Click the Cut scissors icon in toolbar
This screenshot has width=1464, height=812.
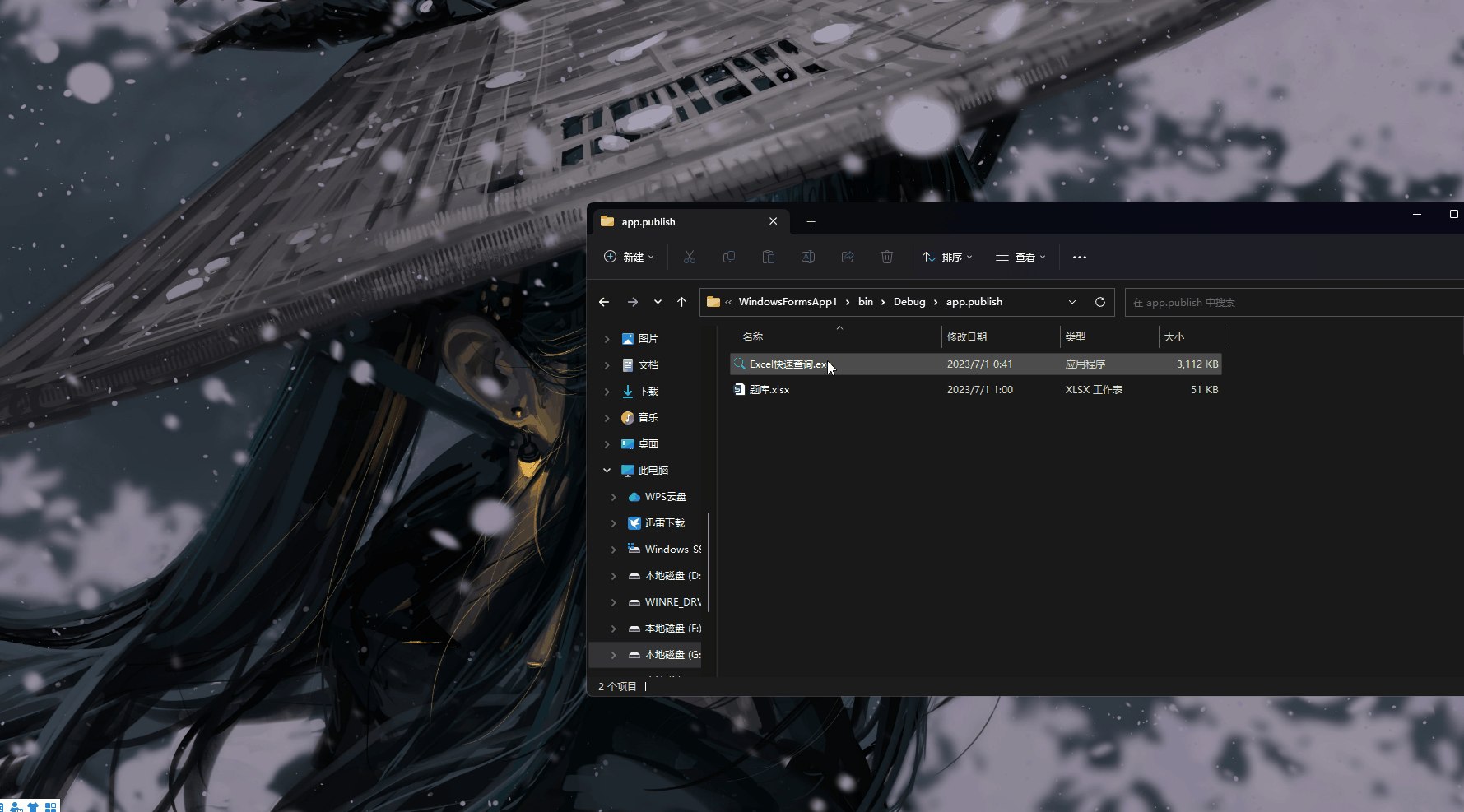(690, 258)
